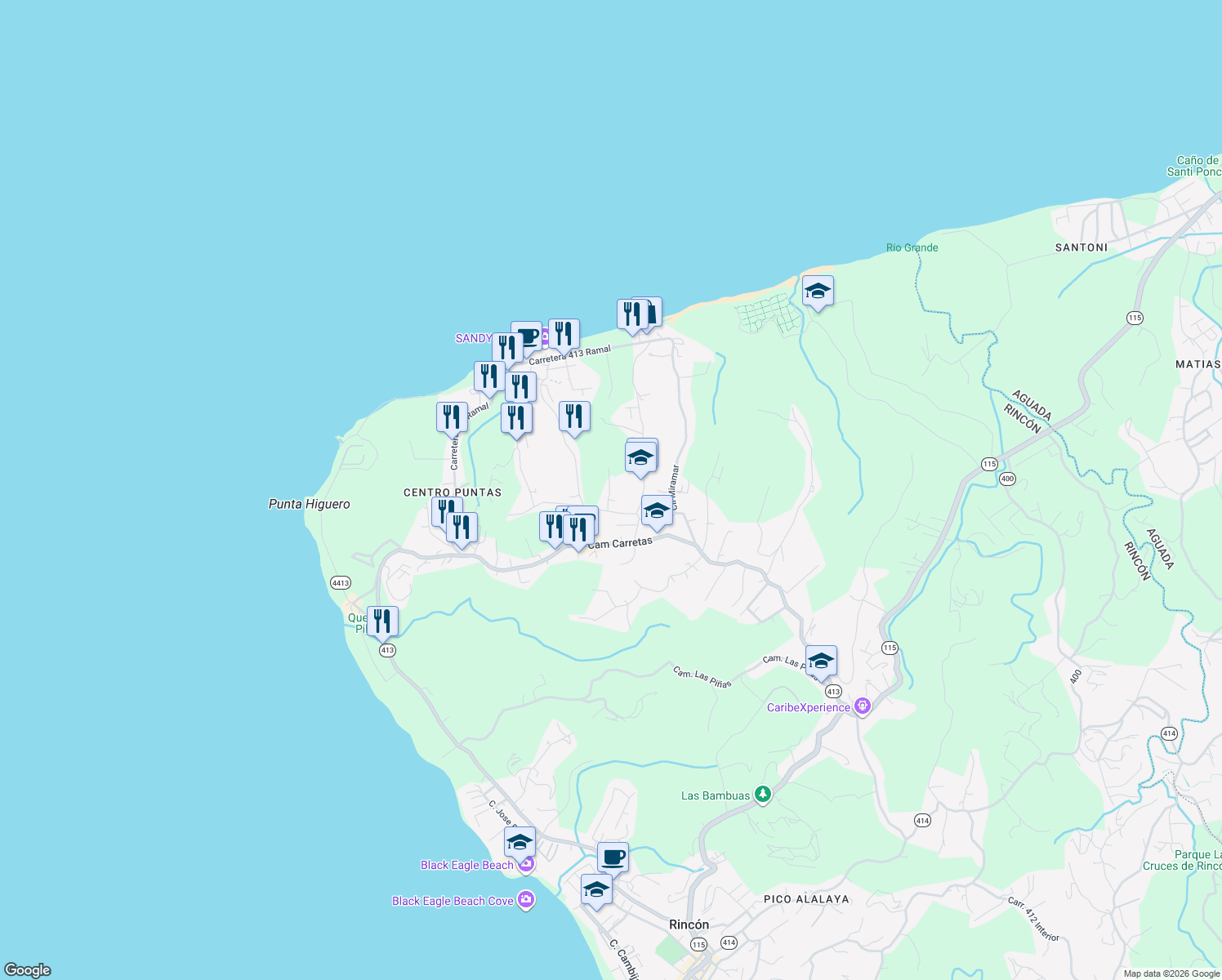Click the school pin just above the Rincón label

[x=596, y=890]
